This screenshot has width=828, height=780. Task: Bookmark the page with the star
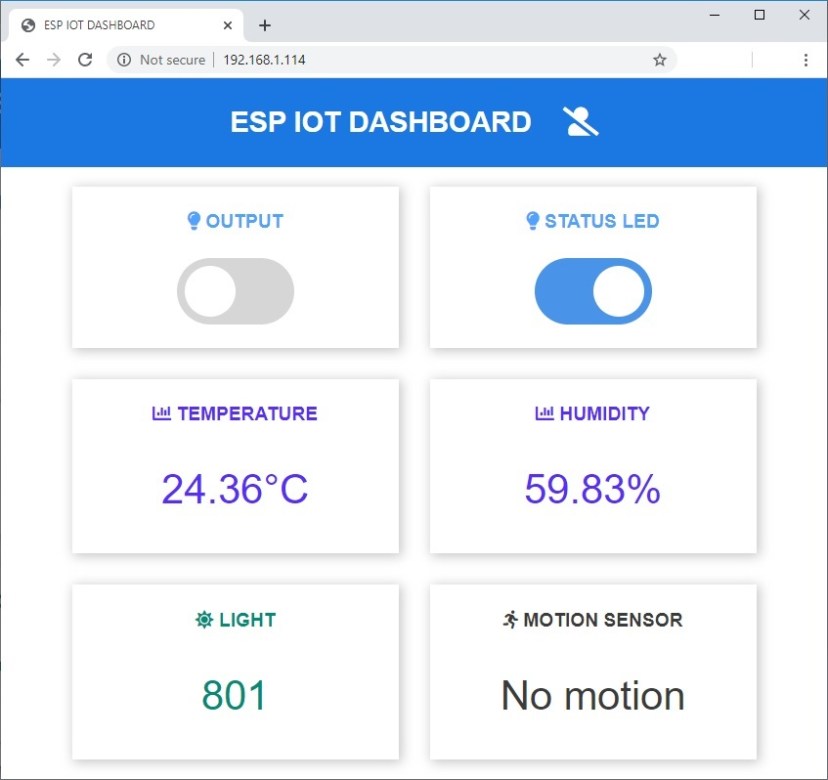(x=659, y=59)
